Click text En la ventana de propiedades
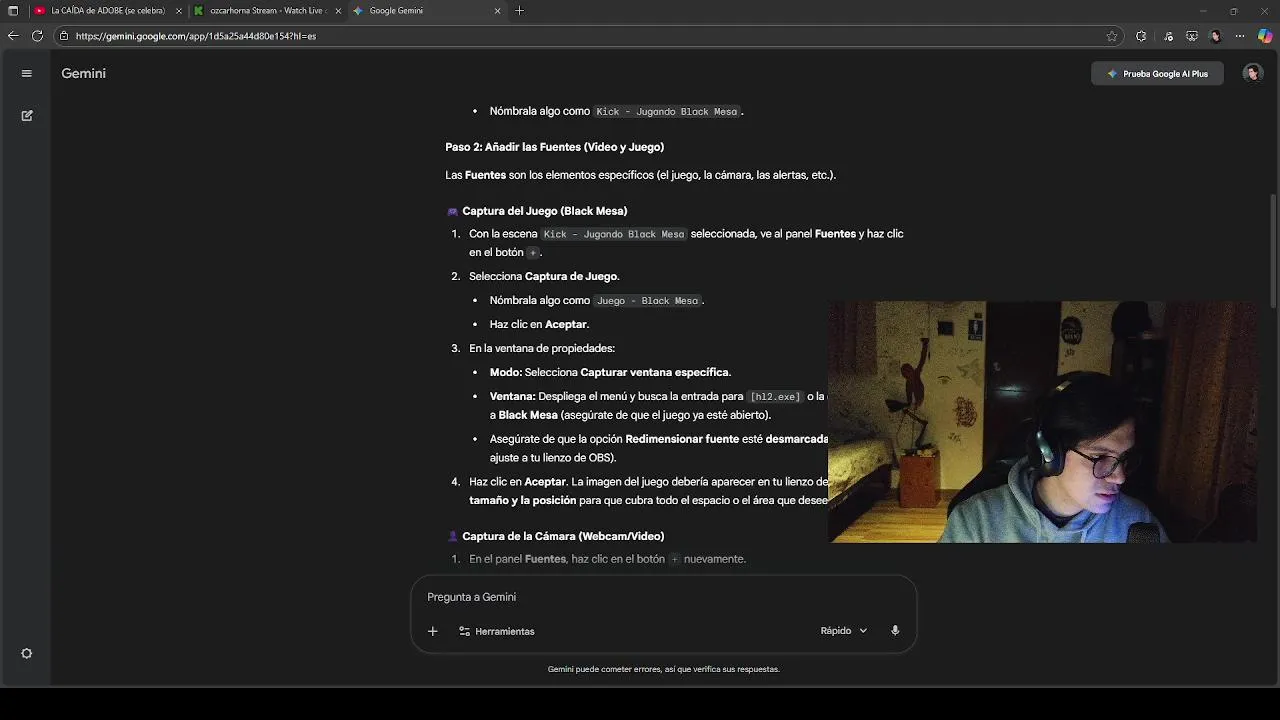This screenshot has width=1280, height=720. point(542,349)
